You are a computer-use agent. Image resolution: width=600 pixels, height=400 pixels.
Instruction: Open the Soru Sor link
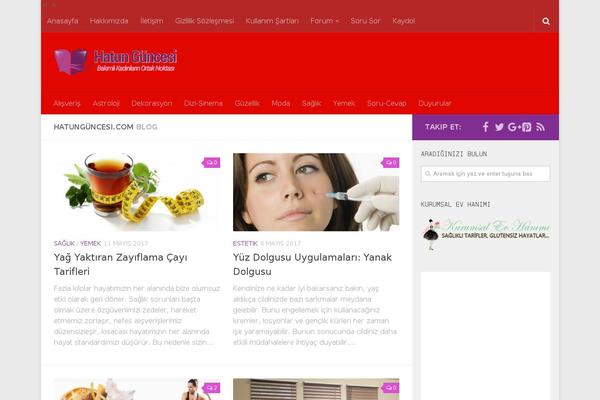tap(365, 21)
